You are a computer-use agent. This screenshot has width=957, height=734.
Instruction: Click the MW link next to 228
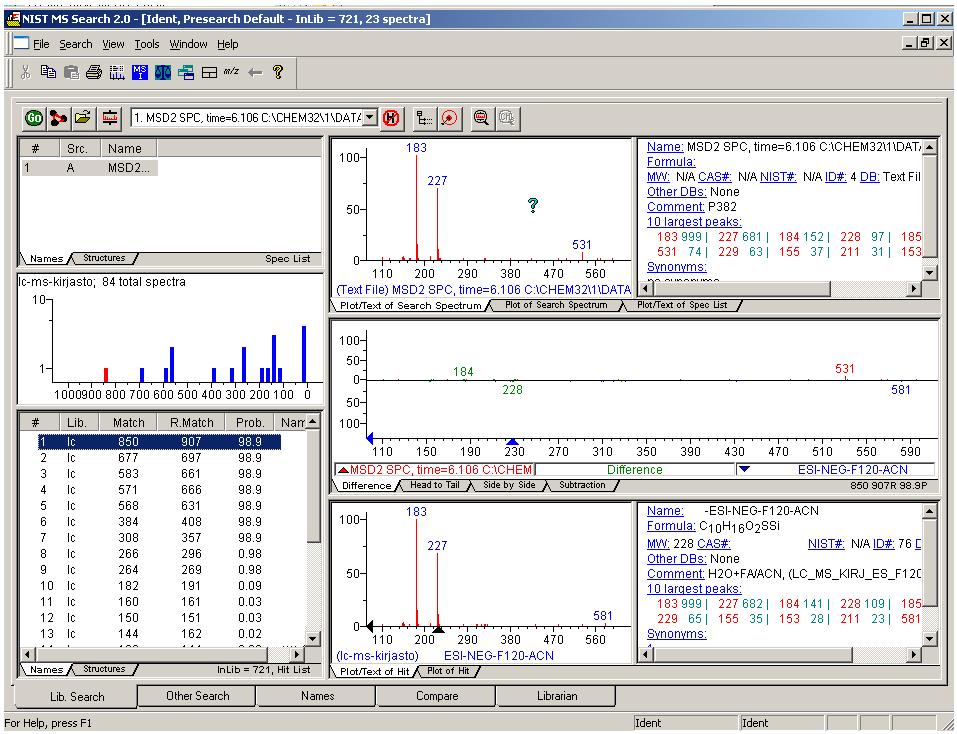(658, 544)
